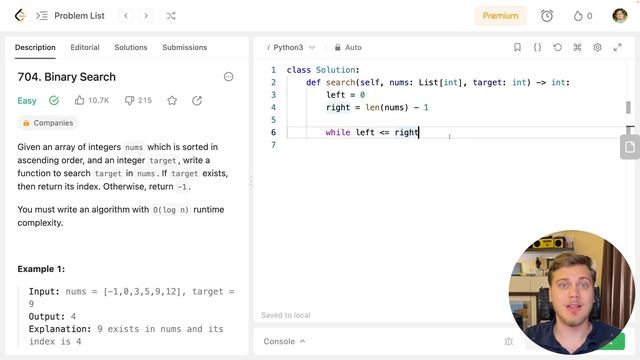640x360 pixels.
Task: Open the notes side icon
Action: [x=629, y=147]
